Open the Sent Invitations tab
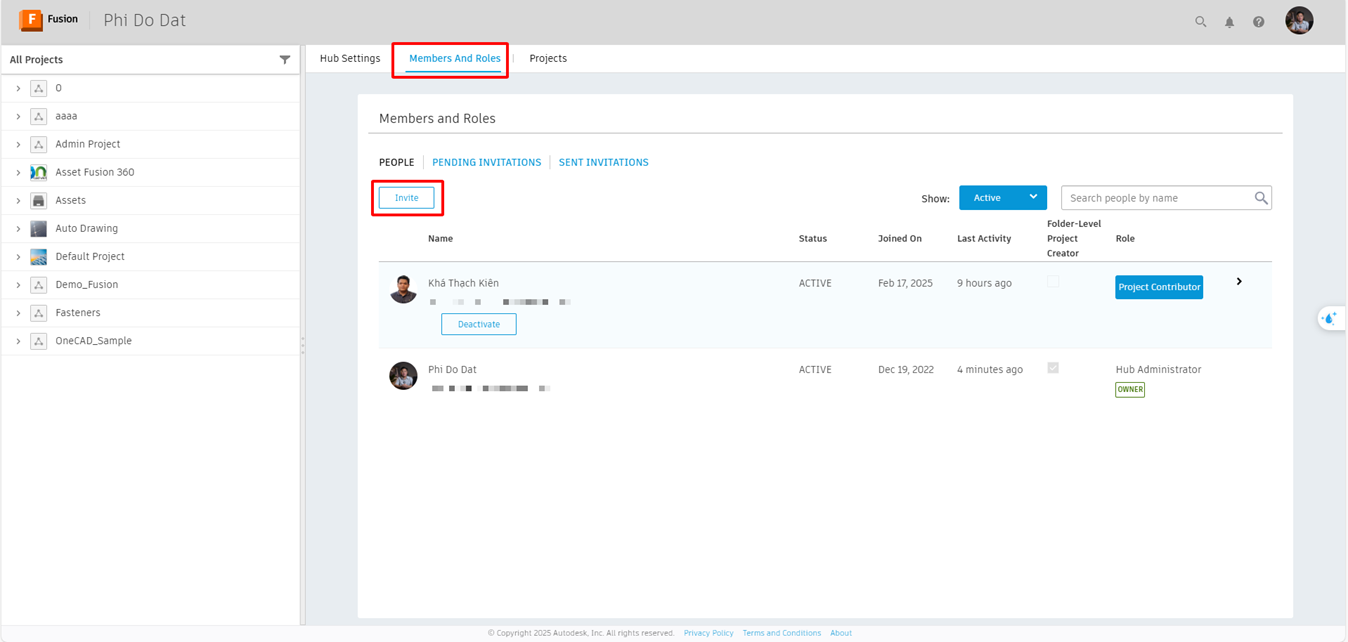 604,162
